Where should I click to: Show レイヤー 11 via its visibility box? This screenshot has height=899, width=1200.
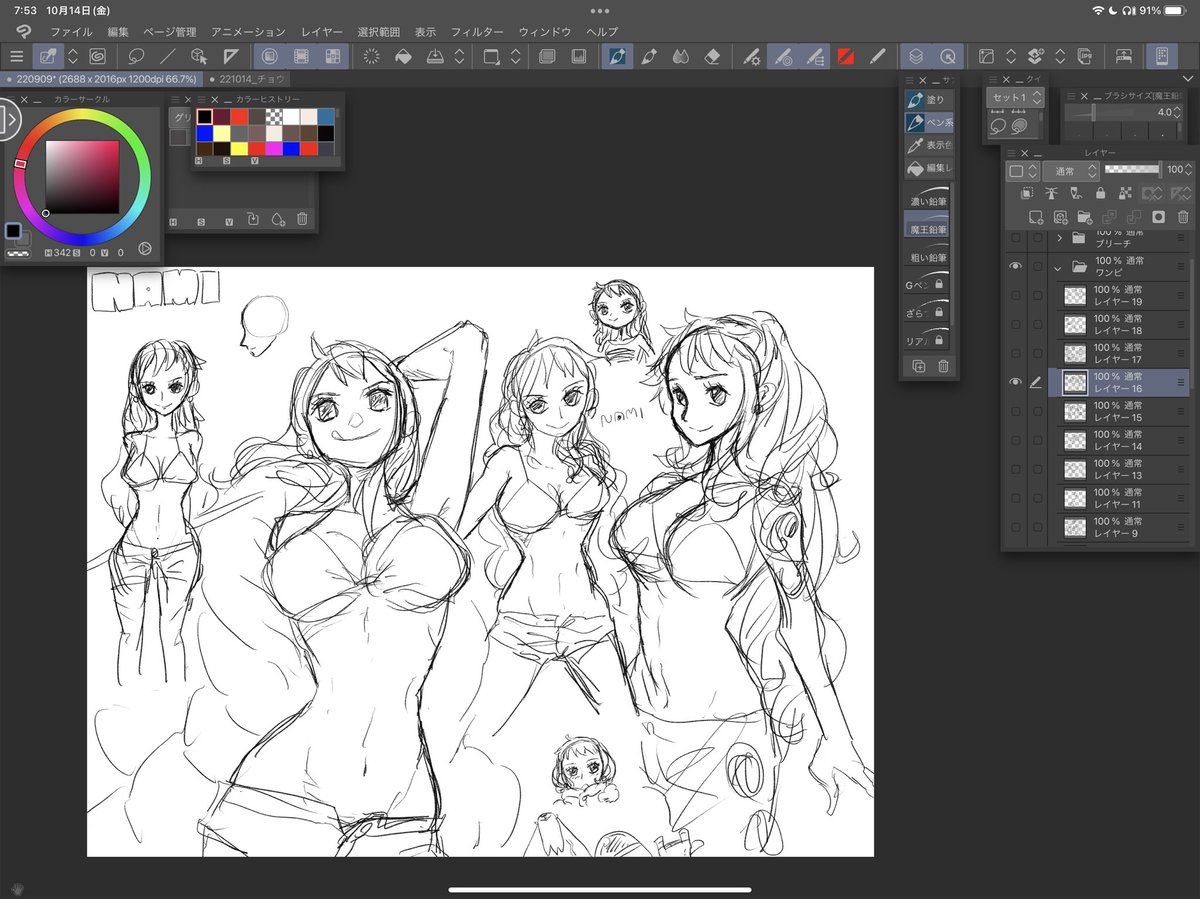coord(1016,498)
